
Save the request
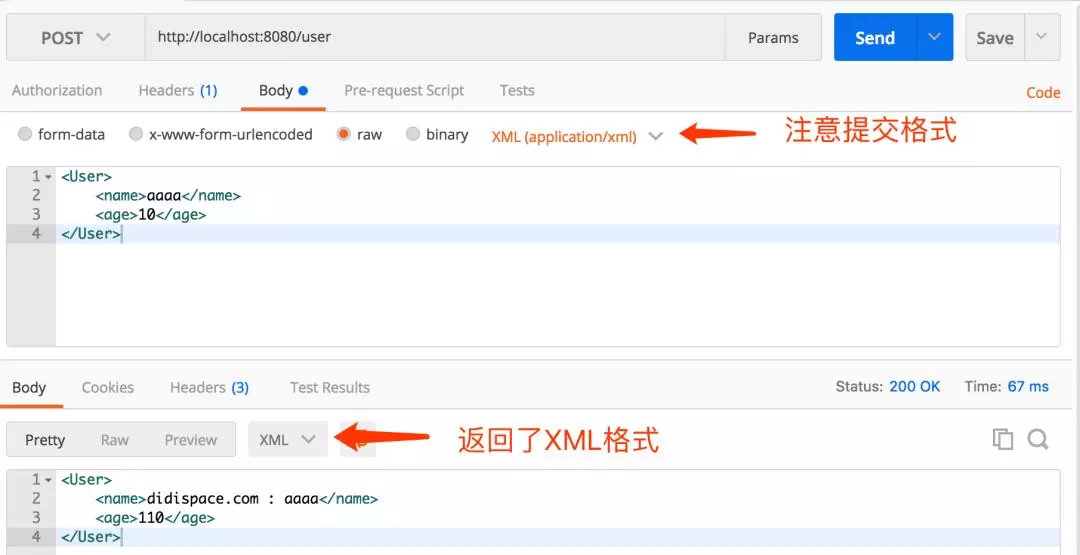(995, 37)
